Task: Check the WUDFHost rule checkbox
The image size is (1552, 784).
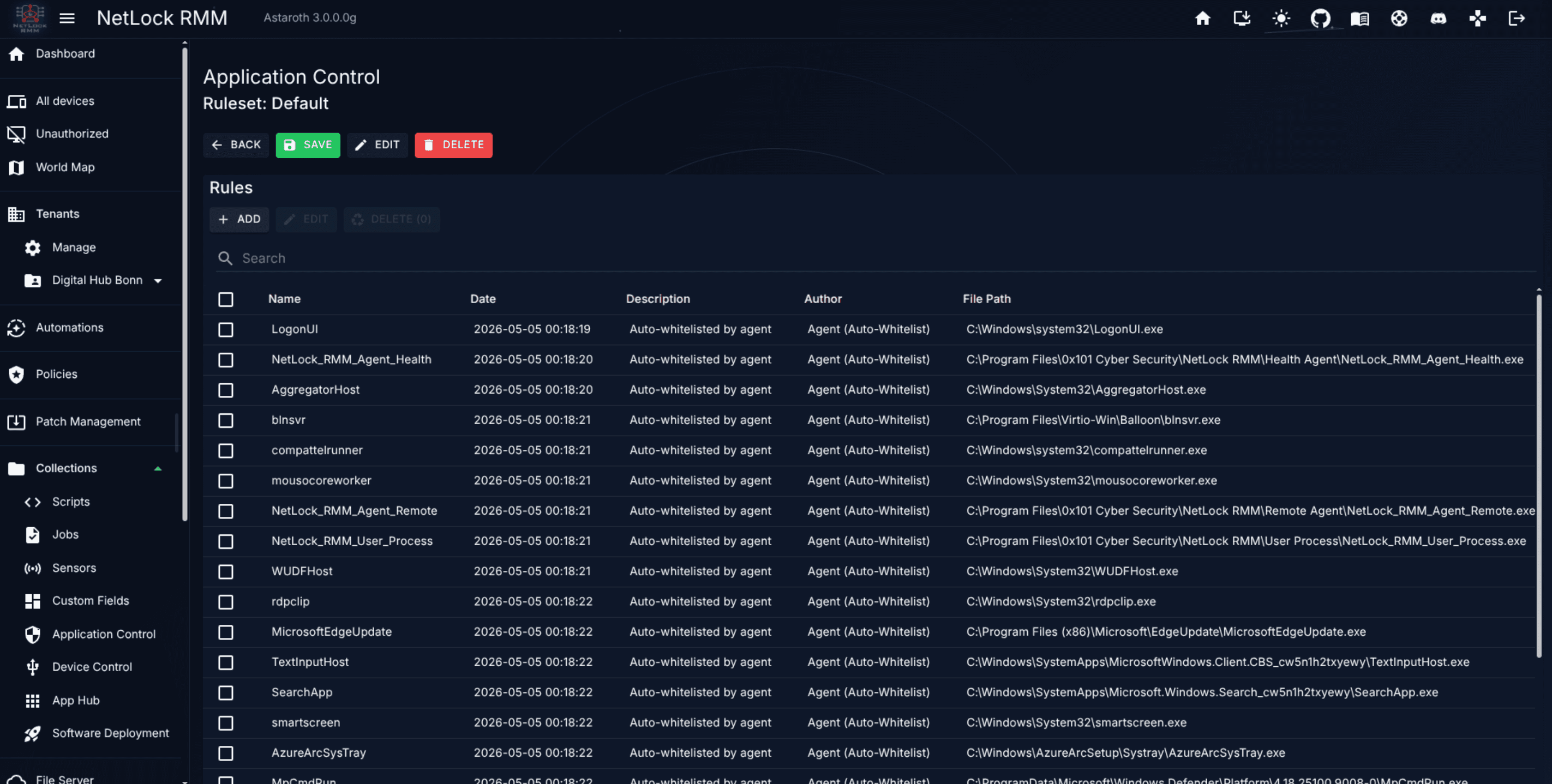Action: (x=225, y=571)
